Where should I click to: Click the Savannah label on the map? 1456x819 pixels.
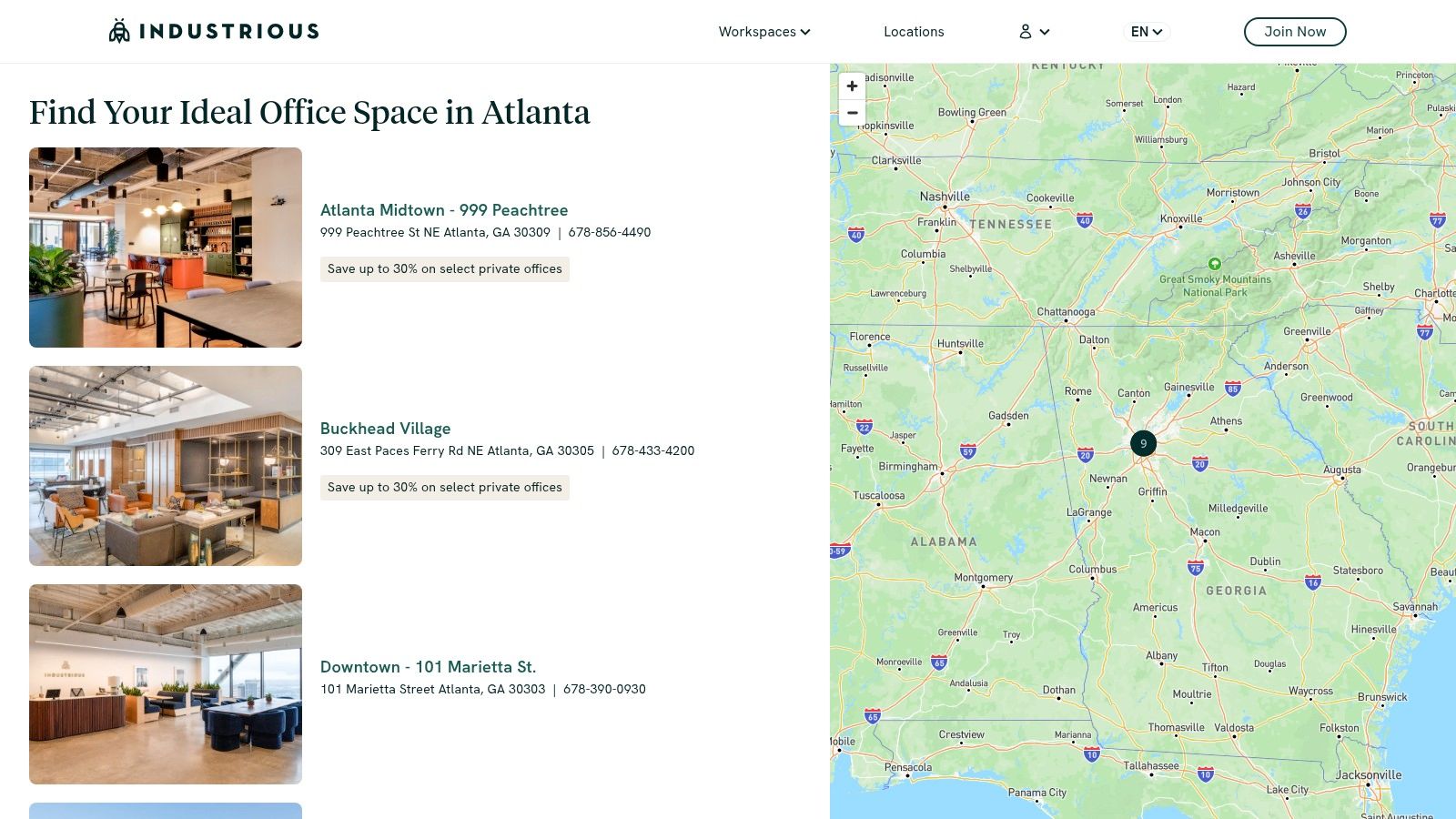(1415, 607)
